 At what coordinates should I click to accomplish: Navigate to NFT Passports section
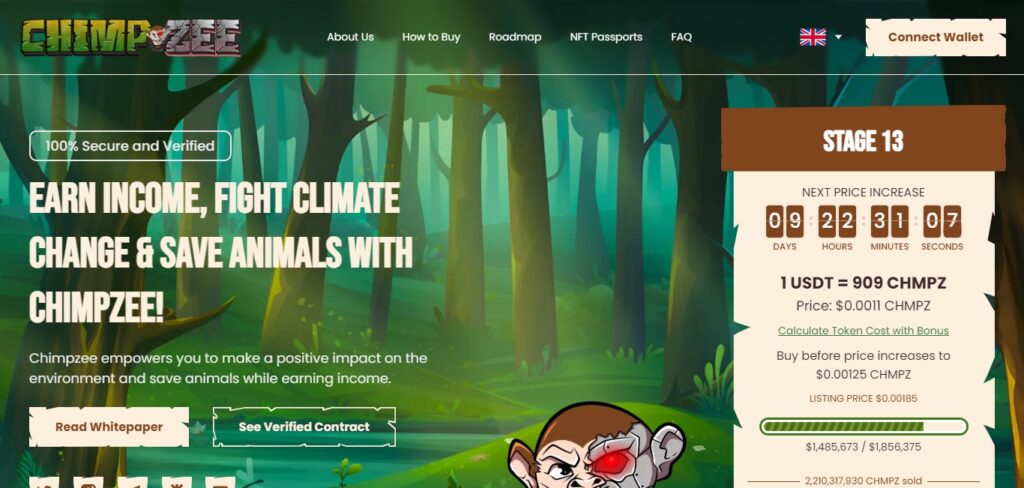pos(606,37)
